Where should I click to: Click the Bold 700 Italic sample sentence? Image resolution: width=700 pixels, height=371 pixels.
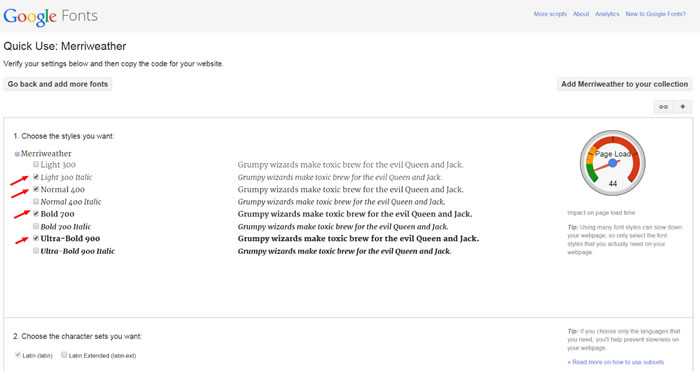click(x=343, y=226)
